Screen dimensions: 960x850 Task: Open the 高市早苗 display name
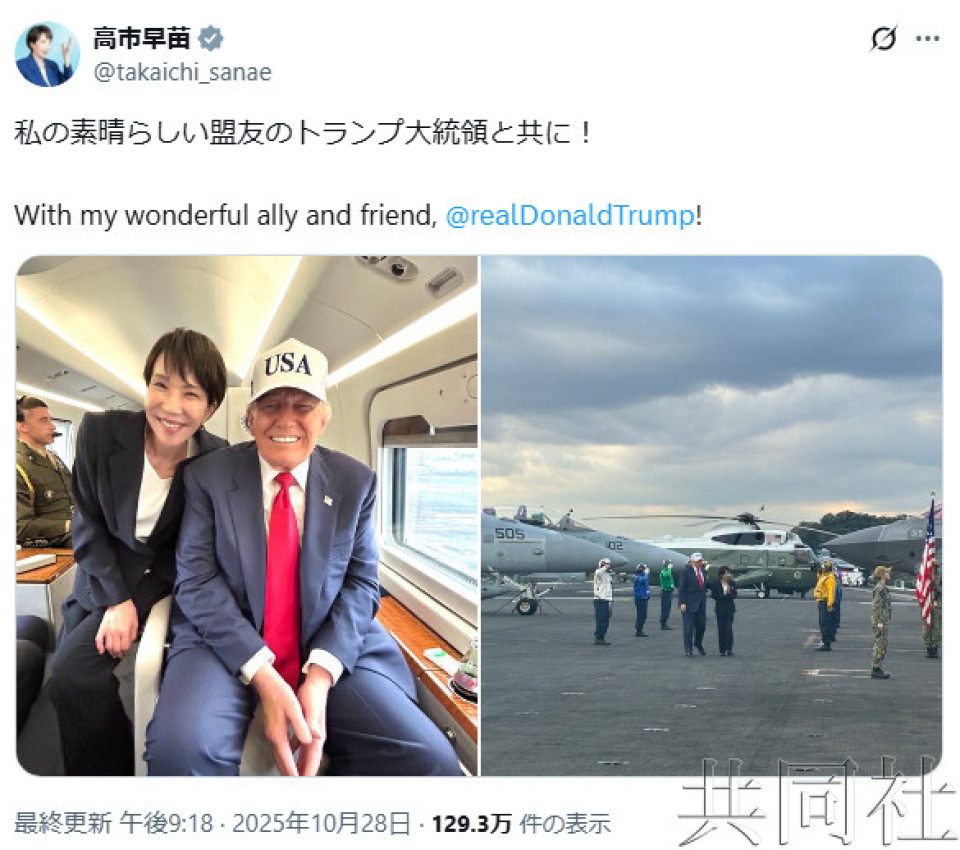click(142, 39)
